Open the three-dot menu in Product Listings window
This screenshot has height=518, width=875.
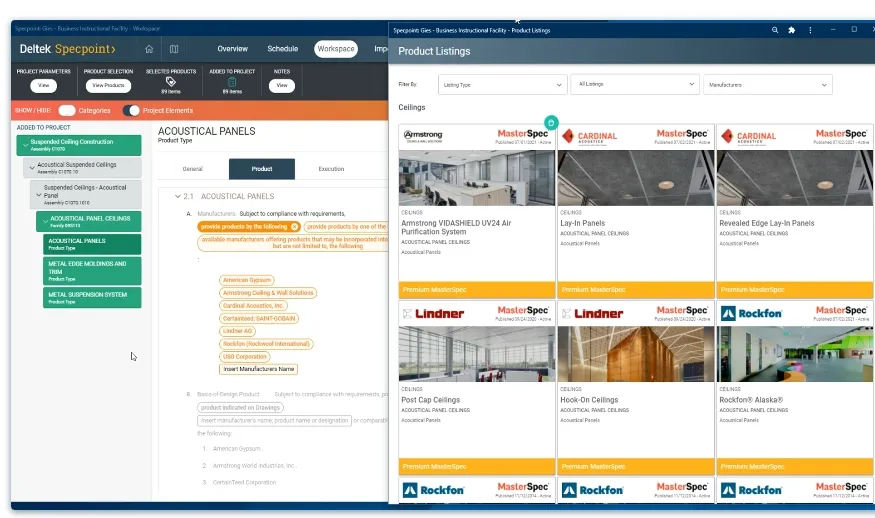click(810, 30)
